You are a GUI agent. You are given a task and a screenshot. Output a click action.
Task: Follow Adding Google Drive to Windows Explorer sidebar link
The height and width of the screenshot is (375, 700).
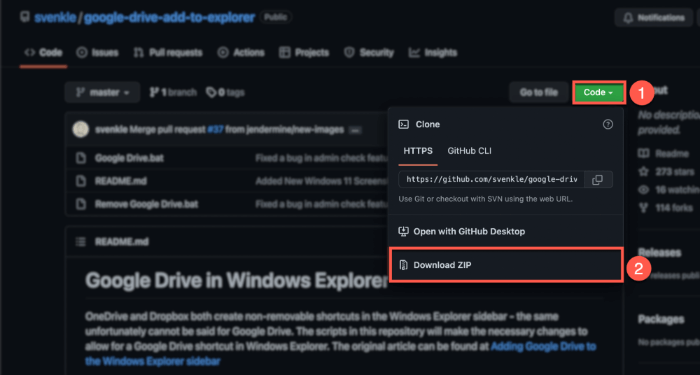pos(341,354)
